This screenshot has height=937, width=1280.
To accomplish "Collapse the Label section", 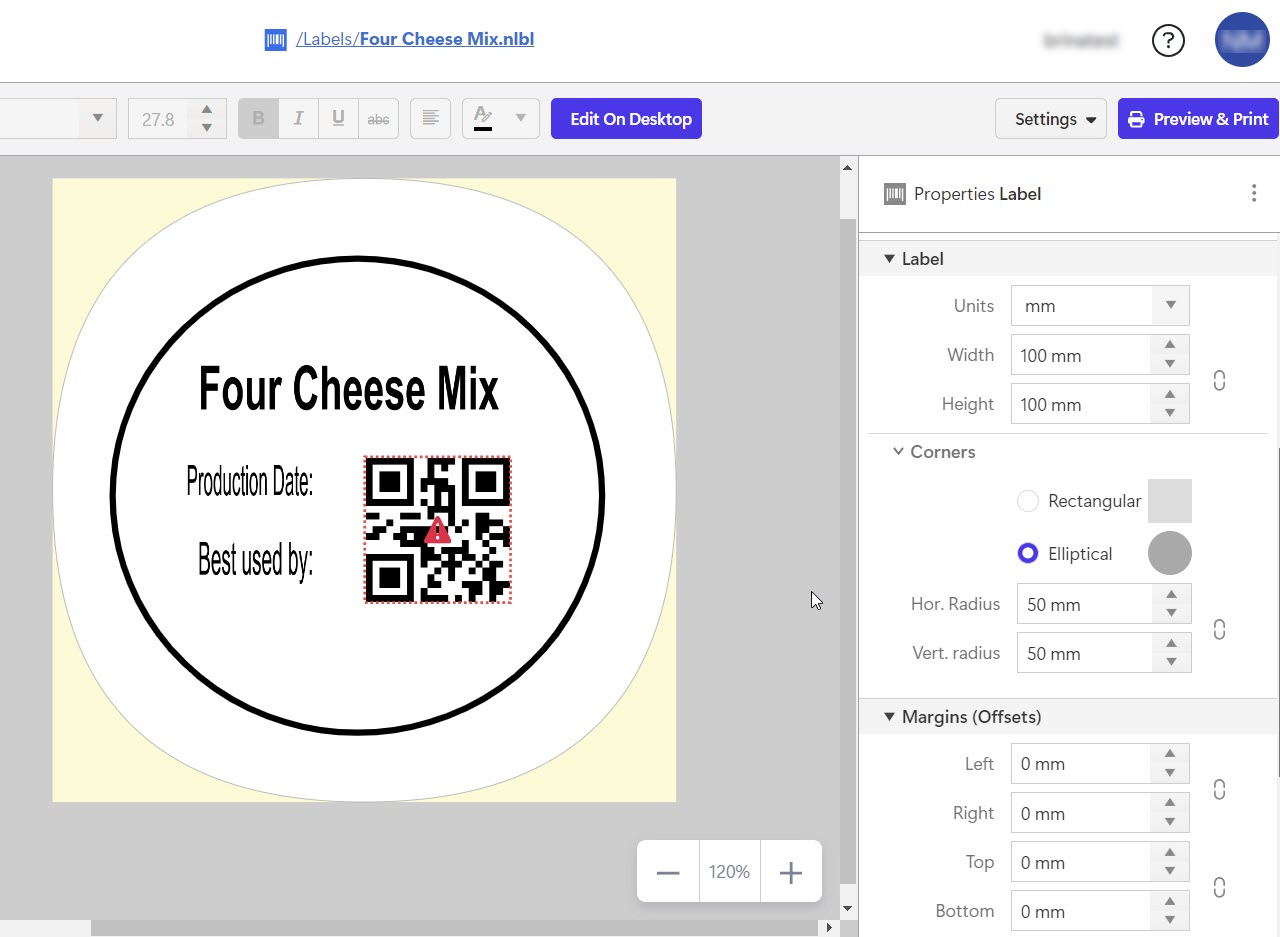I will click(889, 259).
